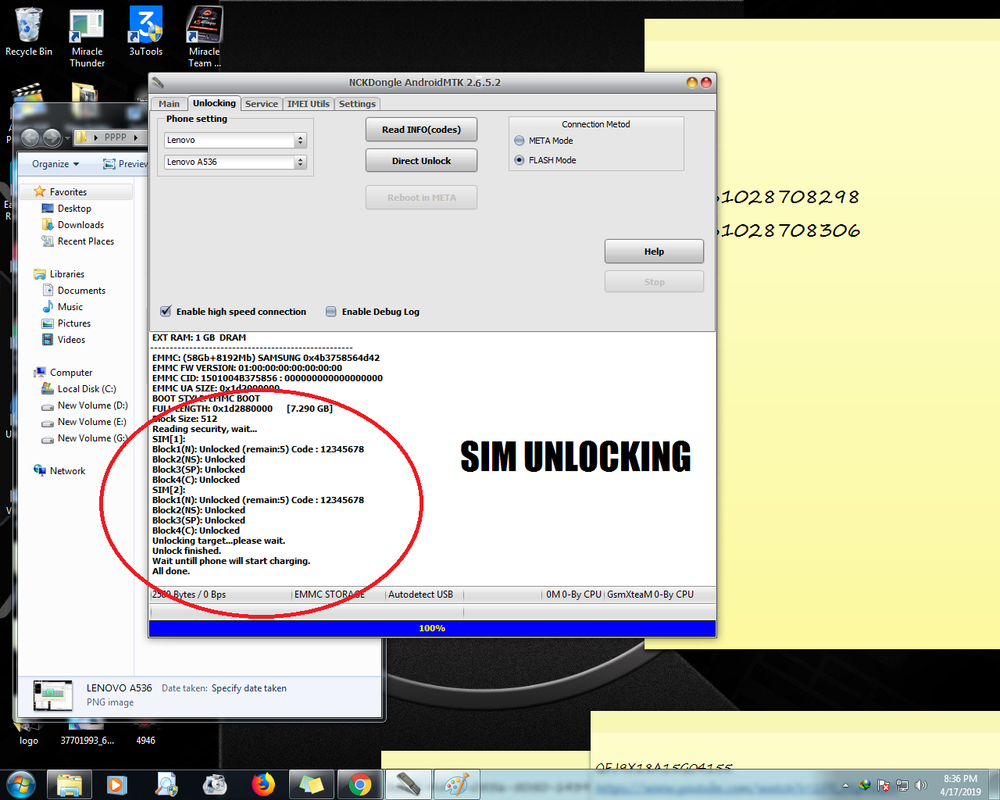Click the NCKDongle title bar app icon
This screenshot has height=800, width=1000.
pyautogui.click(x=158, y=82)
